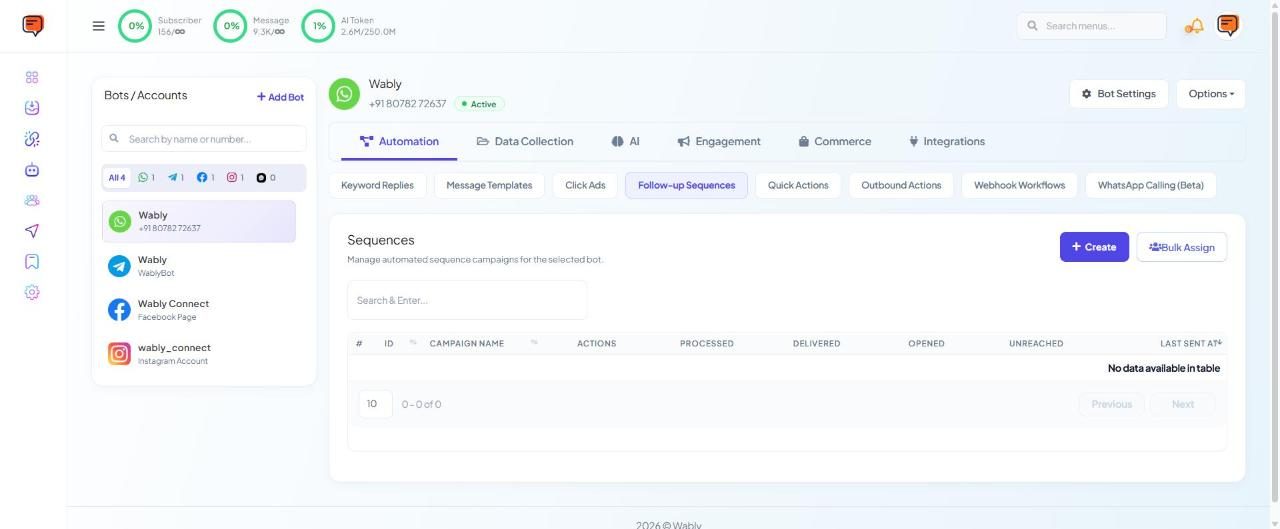This screenshot has width=1280, height=529.
Task: Click the Active status badge
Action: tap(480, 104)
